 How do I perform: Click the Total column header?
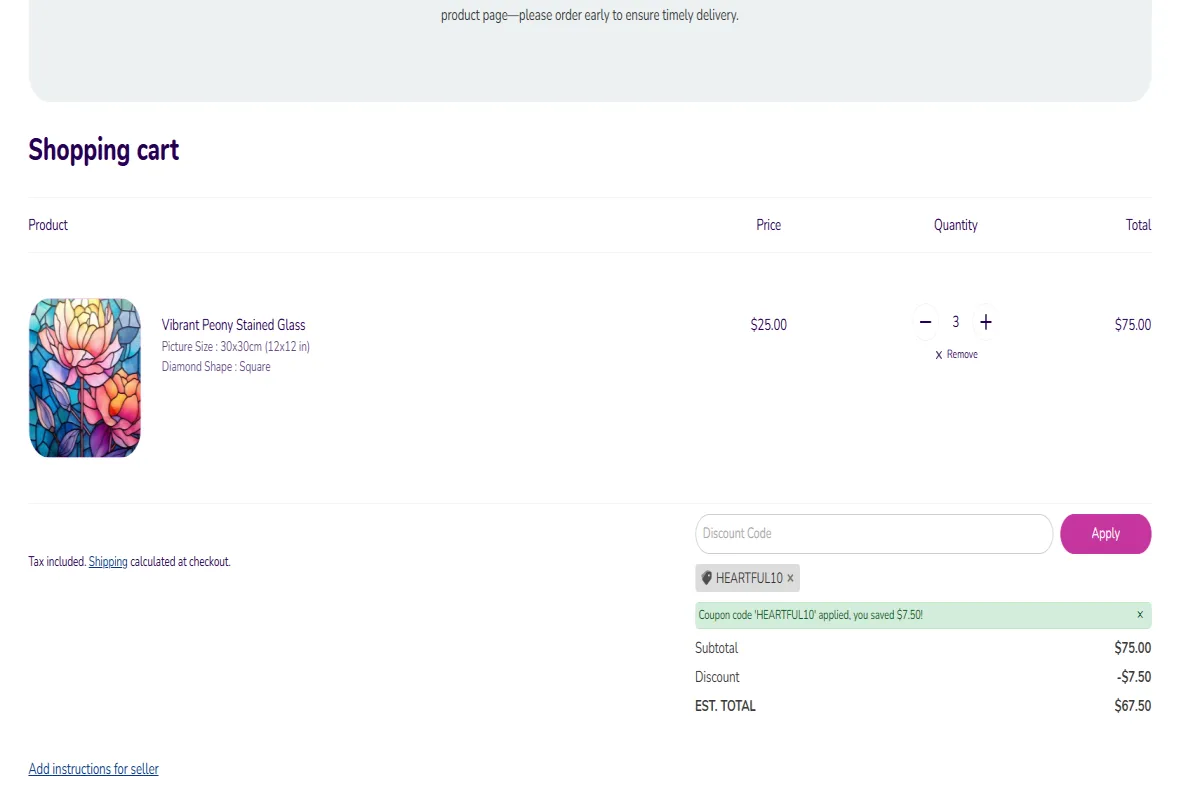tap(1138, 225)
